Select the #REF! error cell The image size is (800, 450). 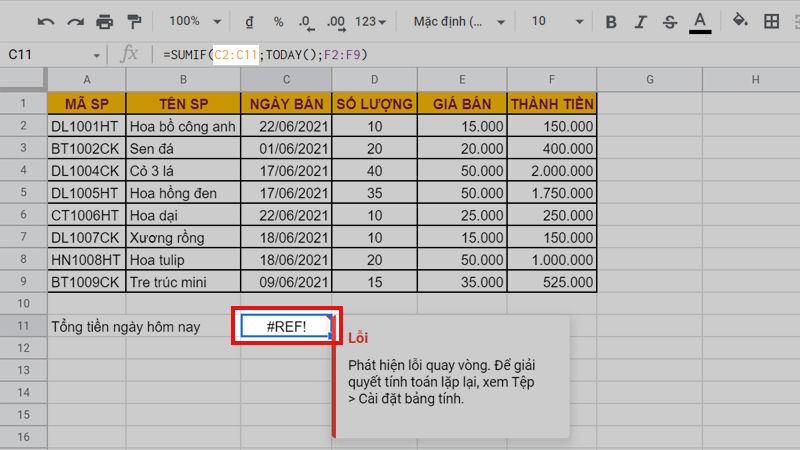click(286, 326)
